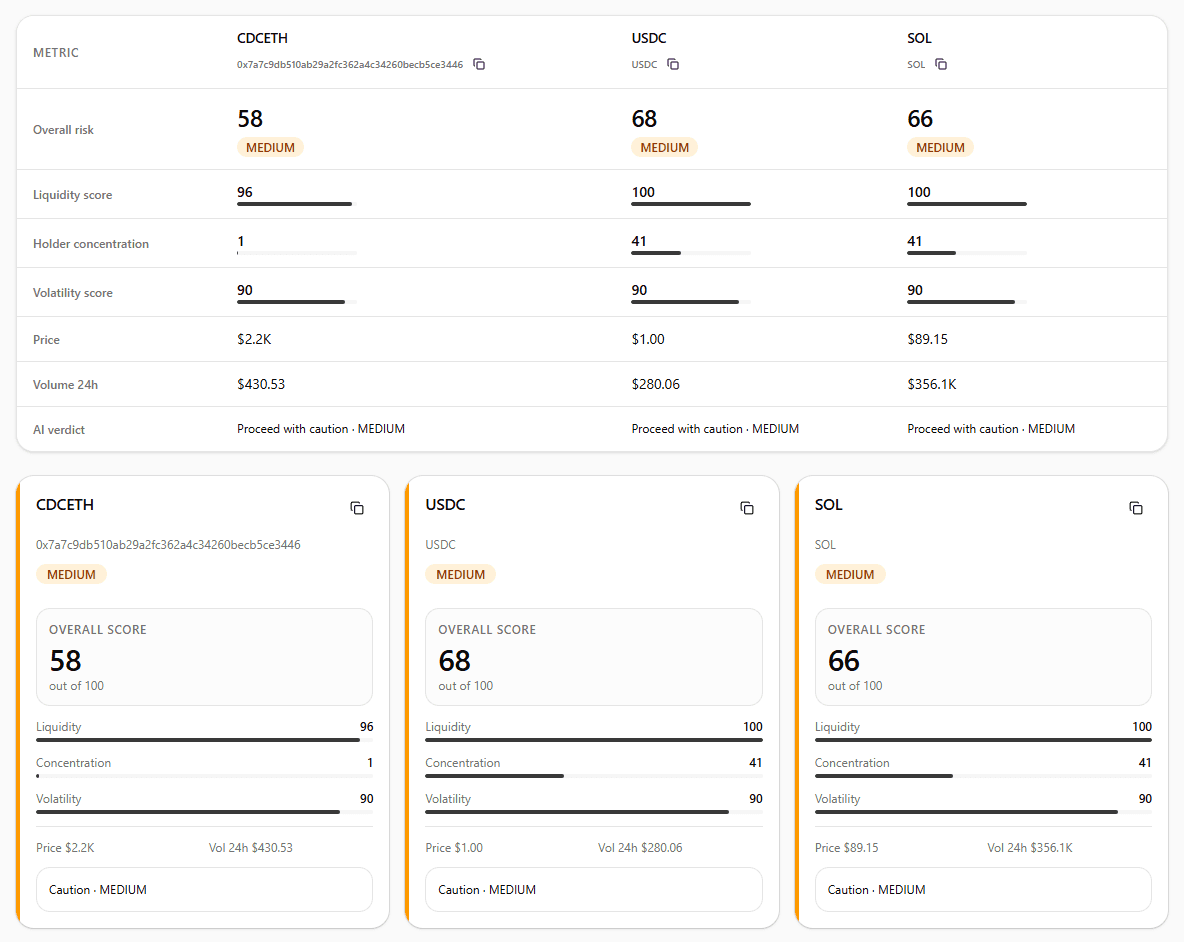1184x942 pixels.
Task: Click the contract address on the CDCETH card
Action: point(168,545)
